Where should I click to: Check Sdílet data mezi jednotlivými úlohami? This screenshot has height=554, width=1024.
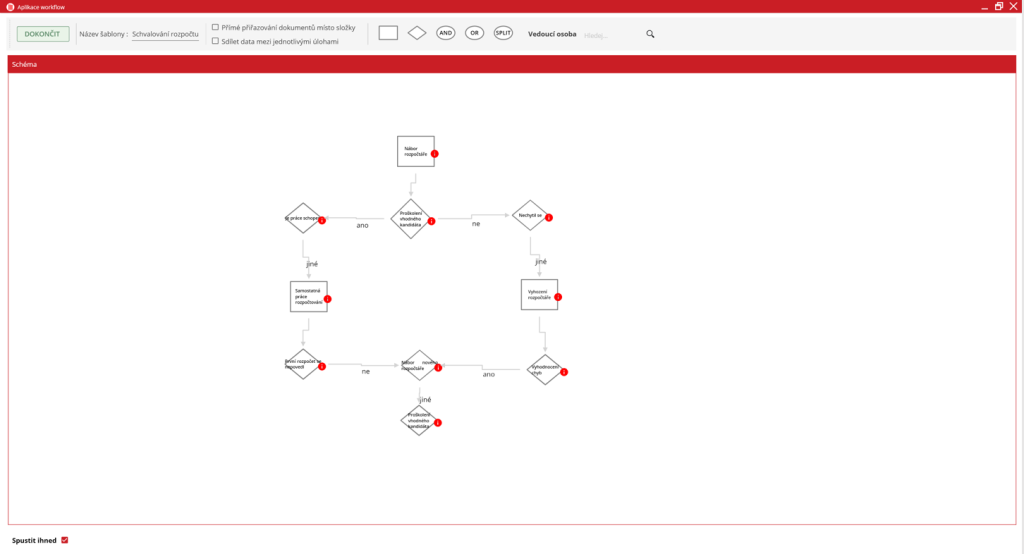(215, 41)
